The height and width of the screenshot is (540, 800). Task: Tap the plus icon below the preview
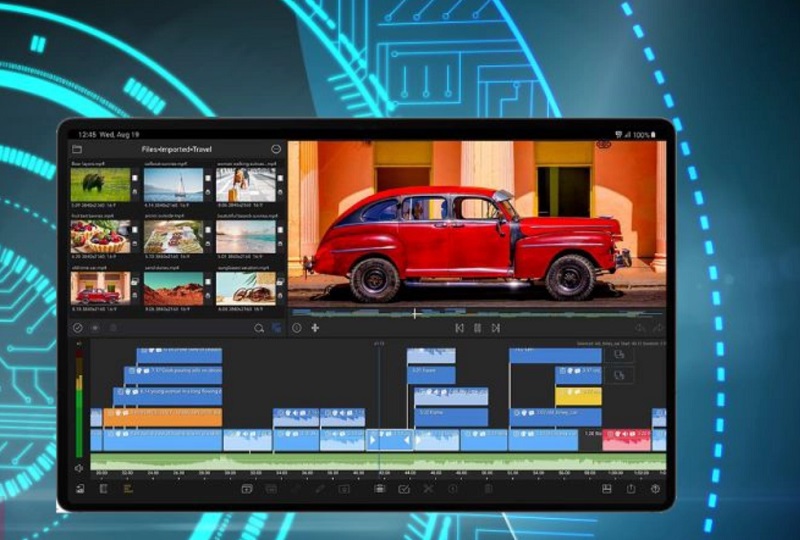click(x=315, y=327)
